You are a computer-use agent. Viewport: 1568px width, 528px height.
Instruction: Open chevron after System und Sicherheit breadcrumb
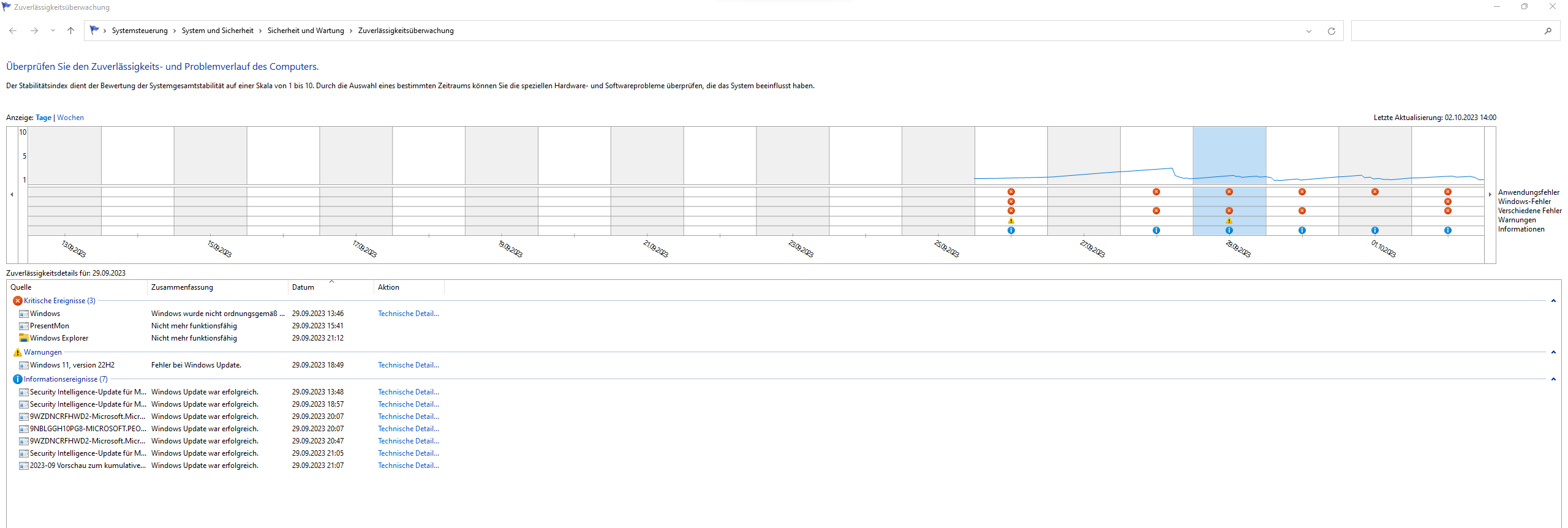coord(260,31)
